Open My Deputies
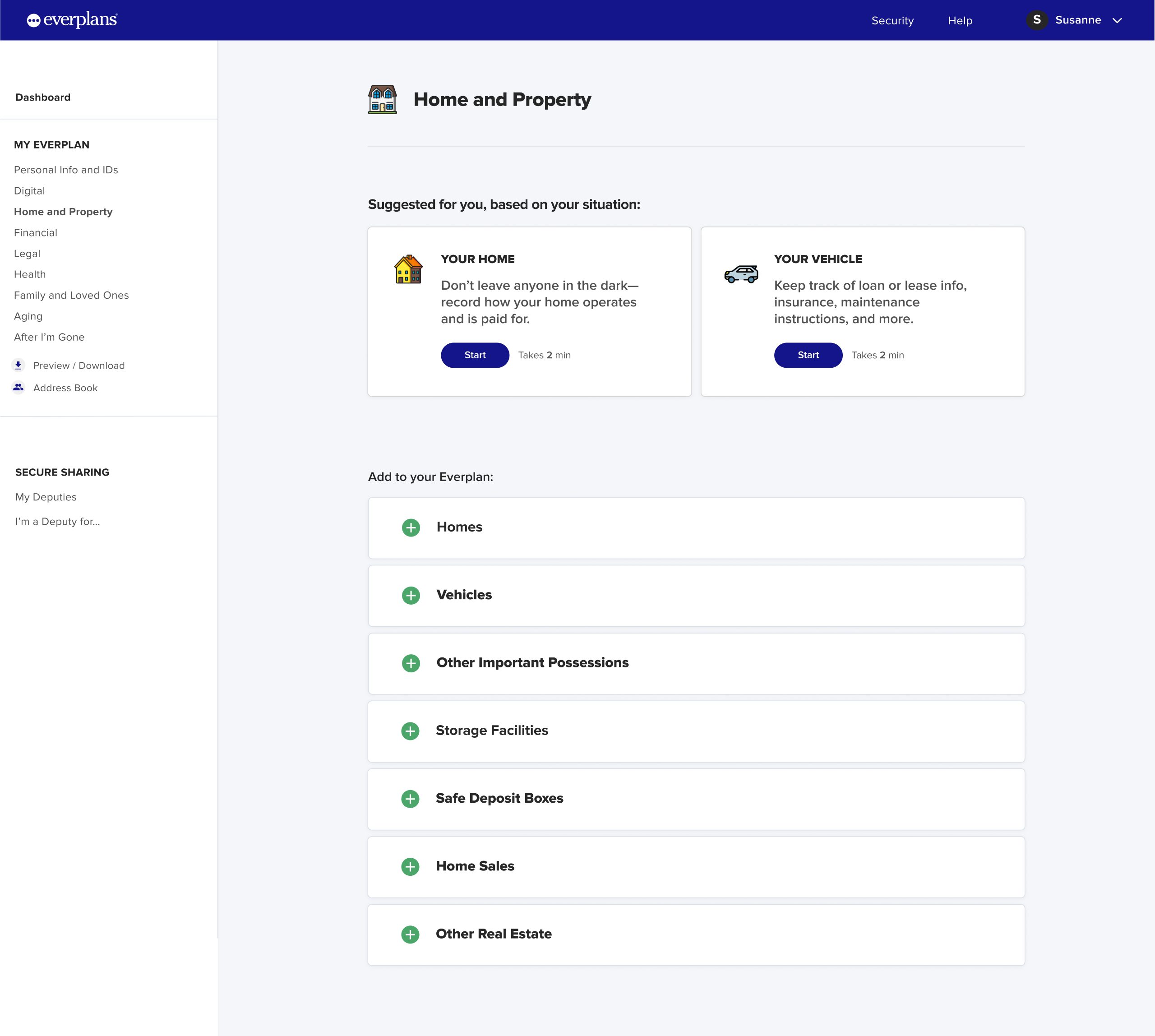This screenshot has height=1036, width=1155. tap(46, 497)
